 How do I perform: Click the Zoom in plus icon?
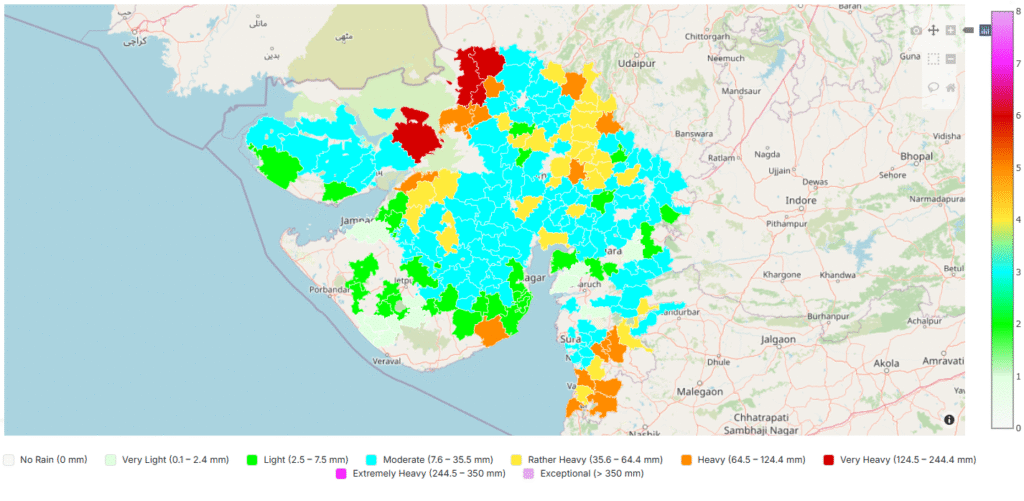tap(950, 31)
